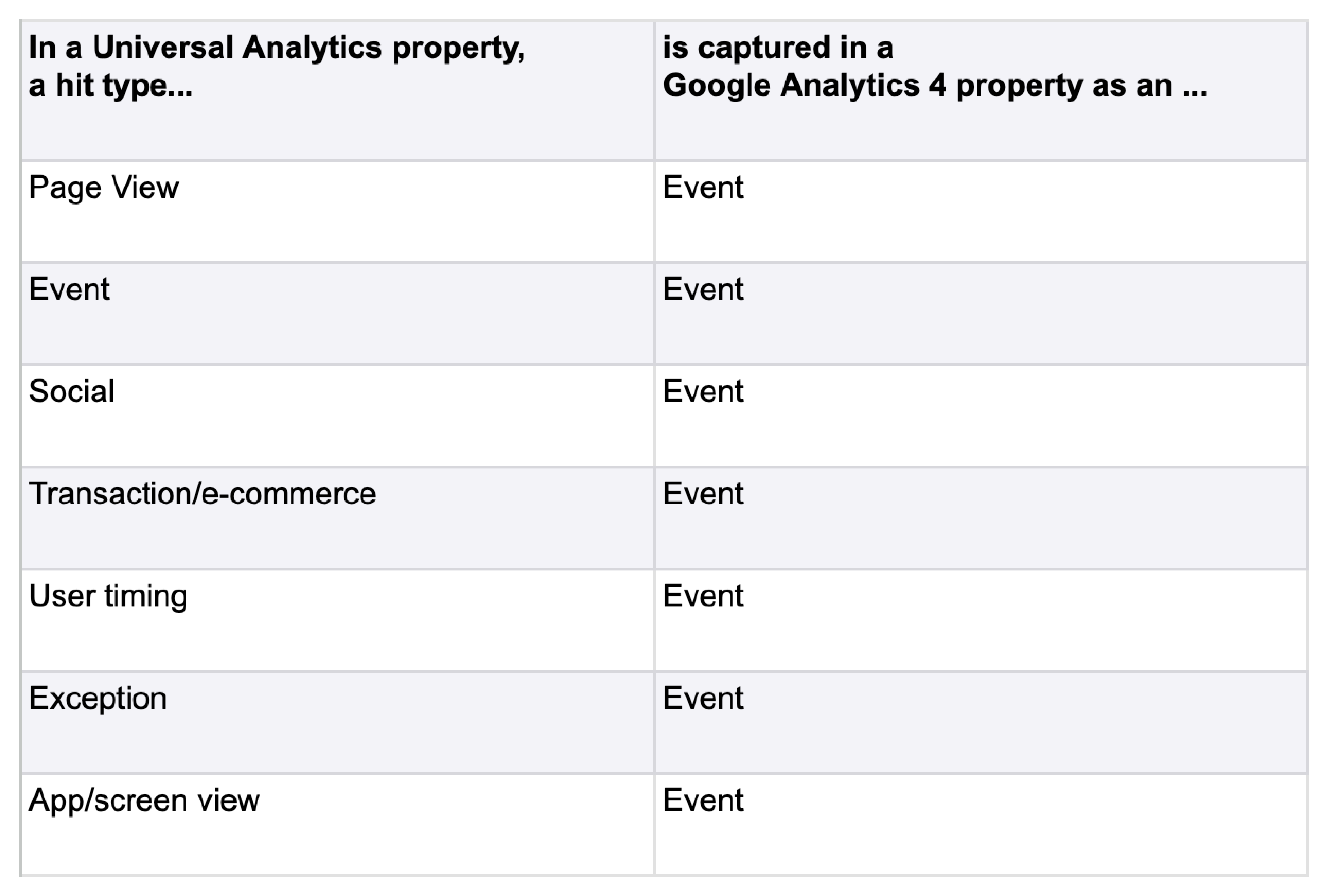Click the 'Page View' cell
The height and width of the screenshot is (896, 1328).
point(104,187)
